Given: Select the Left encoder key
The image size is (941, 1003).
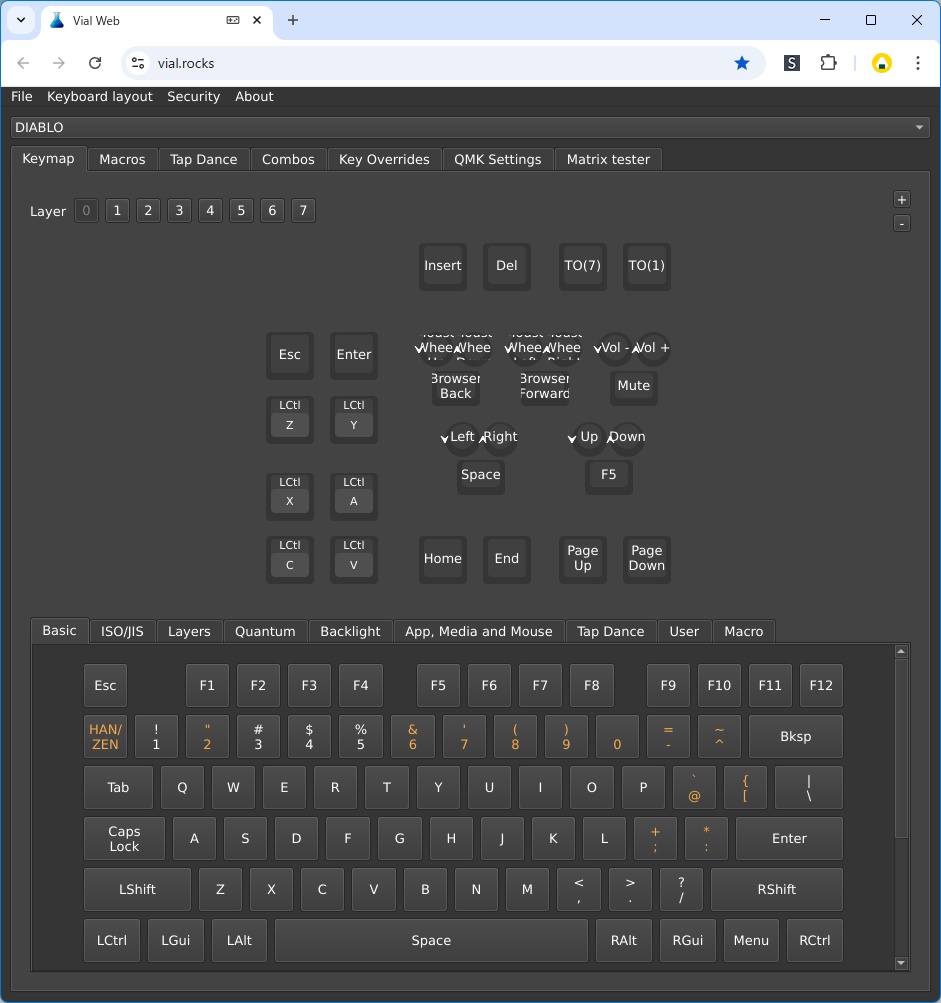Looking at the screenshot, I should coord(462,438).
